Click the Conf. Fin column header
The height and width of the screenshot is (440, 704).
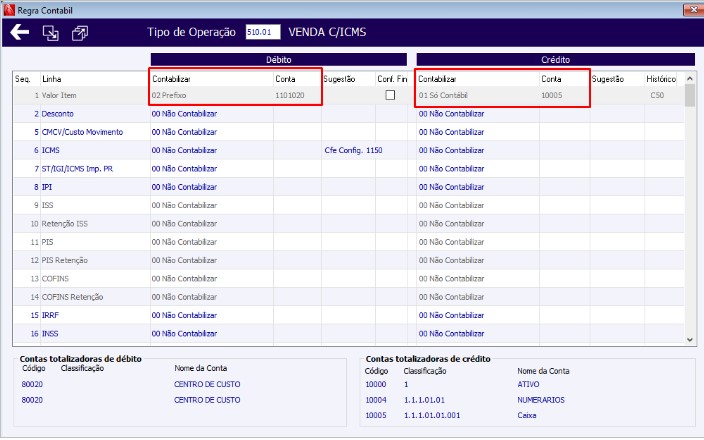click(x=392, y=79)
